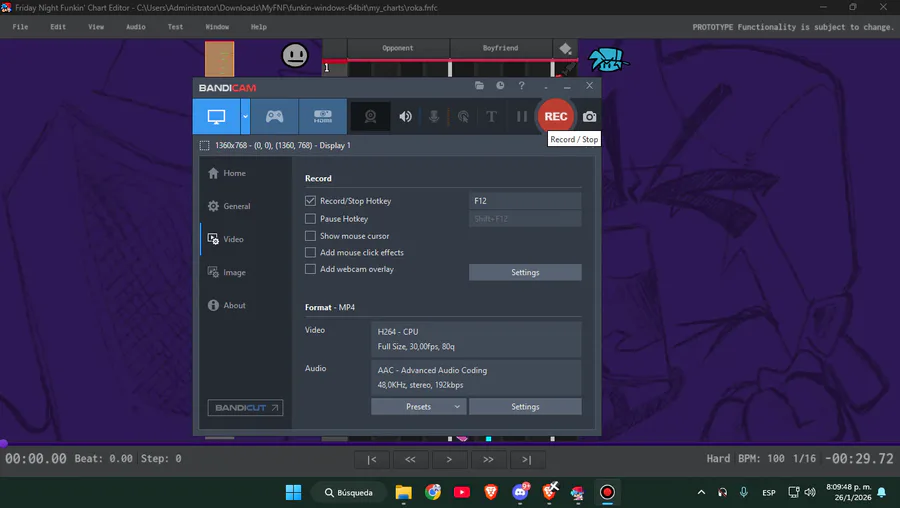Open the Windows Start menu
Viewport: 900px width, 508px height.
tap(293, 493)
